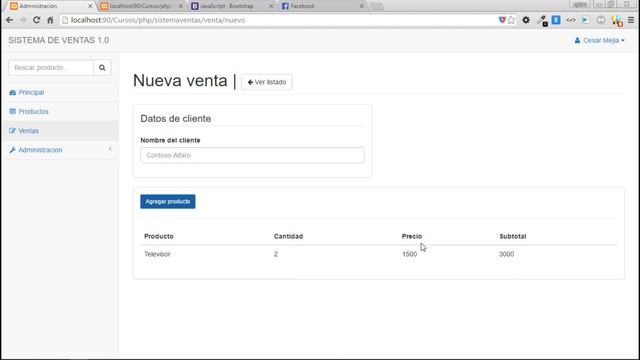Click the blue square extension icon
This screenshot has height=360, width=640.
click(x=556, y=20)
